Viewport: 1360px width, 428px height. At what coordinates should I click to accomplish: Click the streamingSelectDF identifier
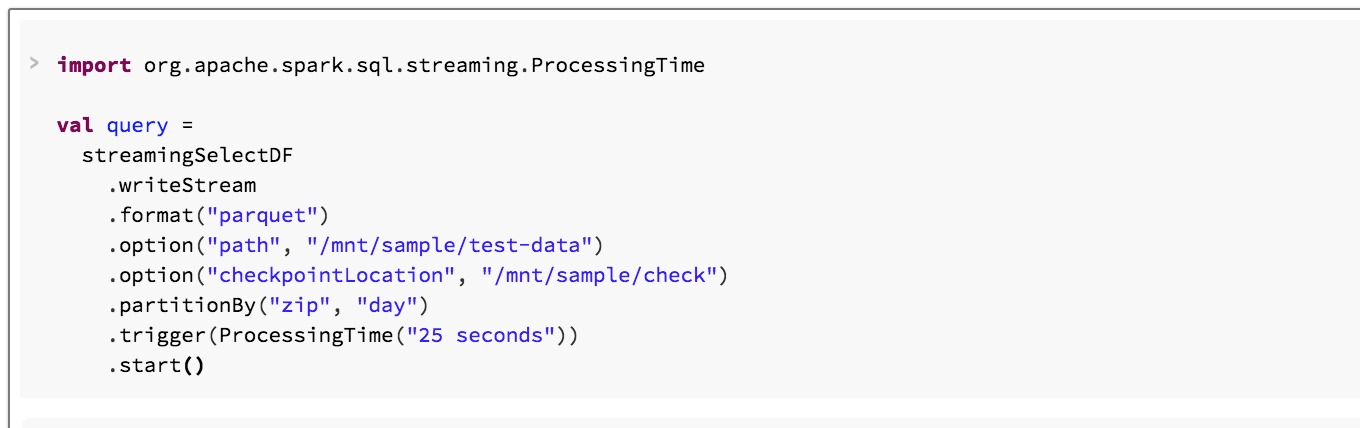pyautogui.click(x=187, y=156)
